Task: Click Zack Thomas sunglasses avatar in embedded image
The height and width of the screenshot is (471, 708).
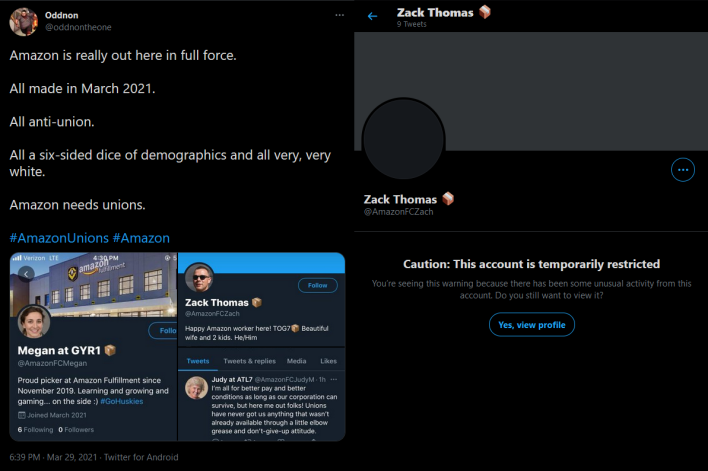Action: [x=199, y=277]
